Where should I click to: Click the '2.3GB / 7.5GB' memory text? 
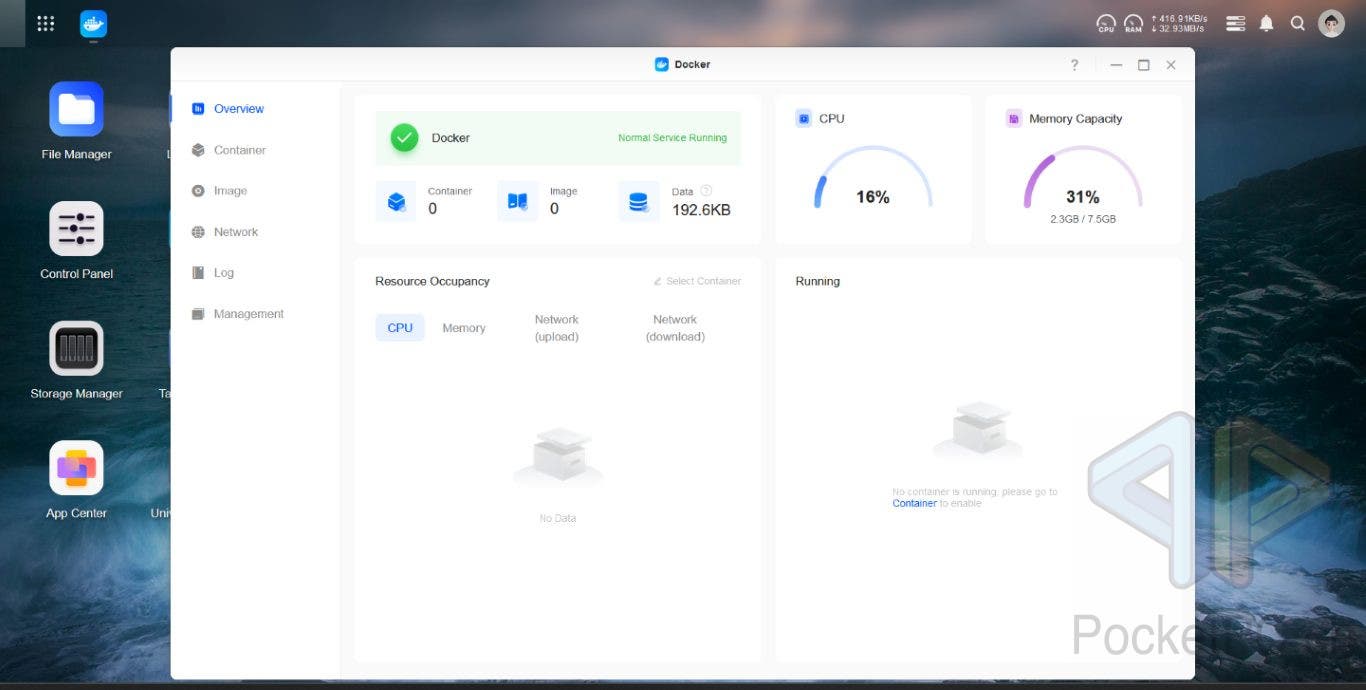pos(1083,219)
